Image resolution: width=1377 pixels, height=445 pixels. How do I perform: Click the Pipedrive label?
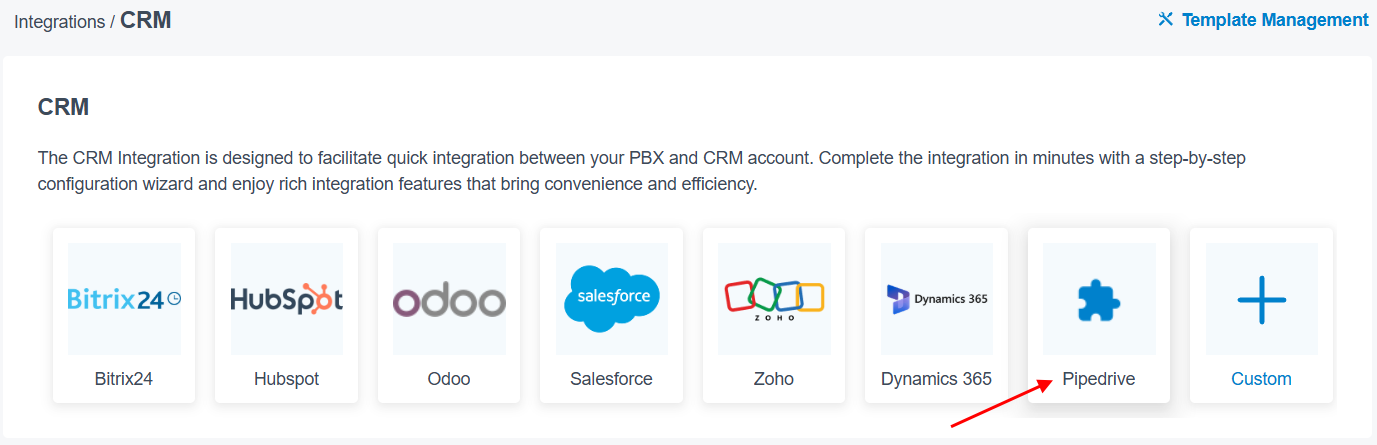click(1099, 379)
